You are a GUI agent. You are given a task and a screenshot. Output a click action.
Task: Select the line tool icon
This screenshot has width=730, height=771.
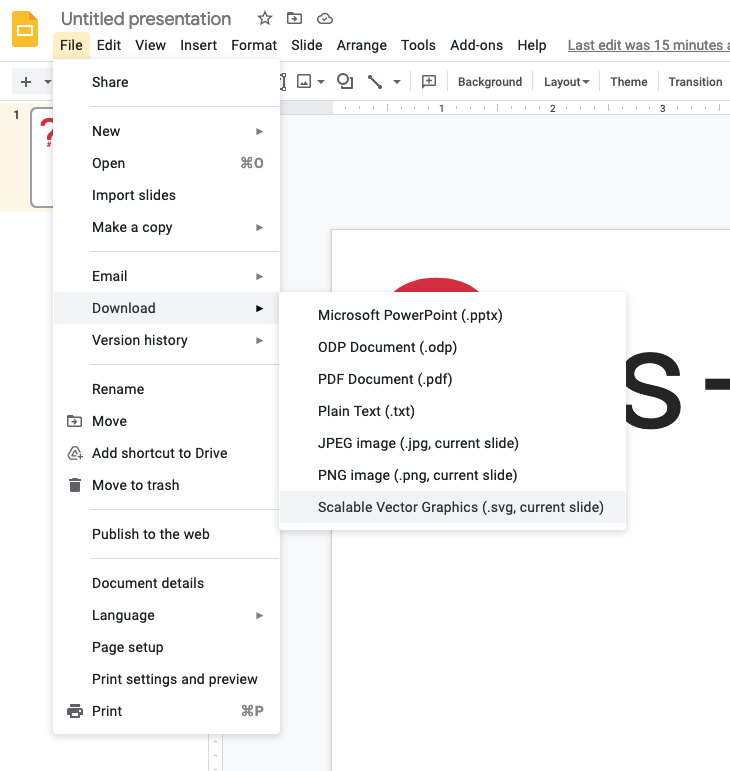click(x=375, y=82)
